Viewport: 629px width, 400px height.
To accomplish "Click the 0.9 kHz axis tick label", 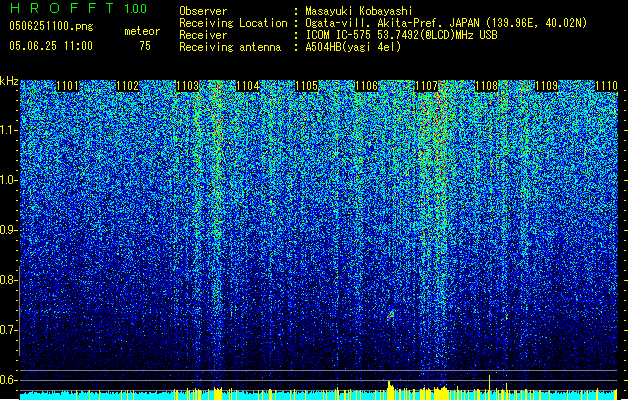I will coord(9,230).
